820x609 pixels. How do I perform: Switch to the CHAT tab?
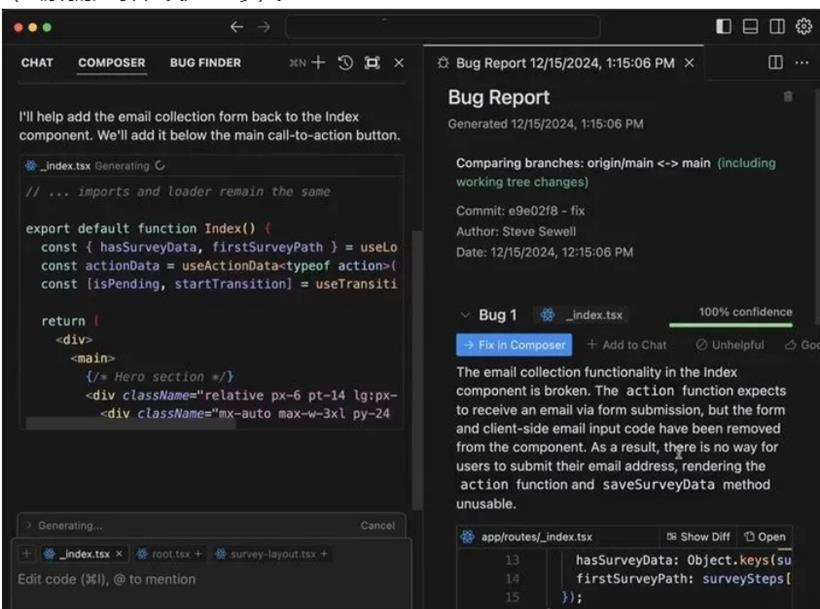click(x=37, y=63)
